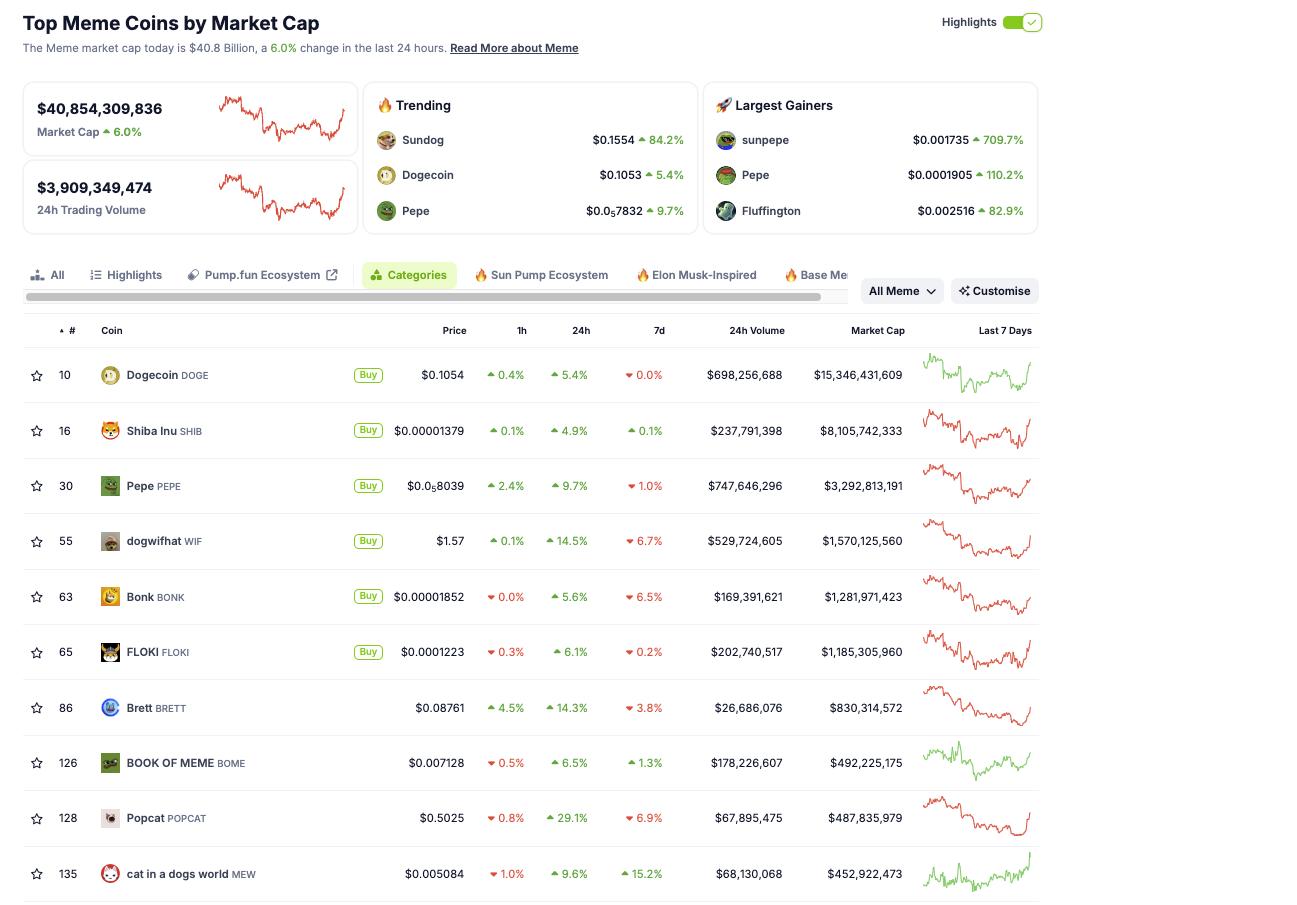Open the Read More about Meme link
Screen dimensions: 1297x905
(514, 48)
